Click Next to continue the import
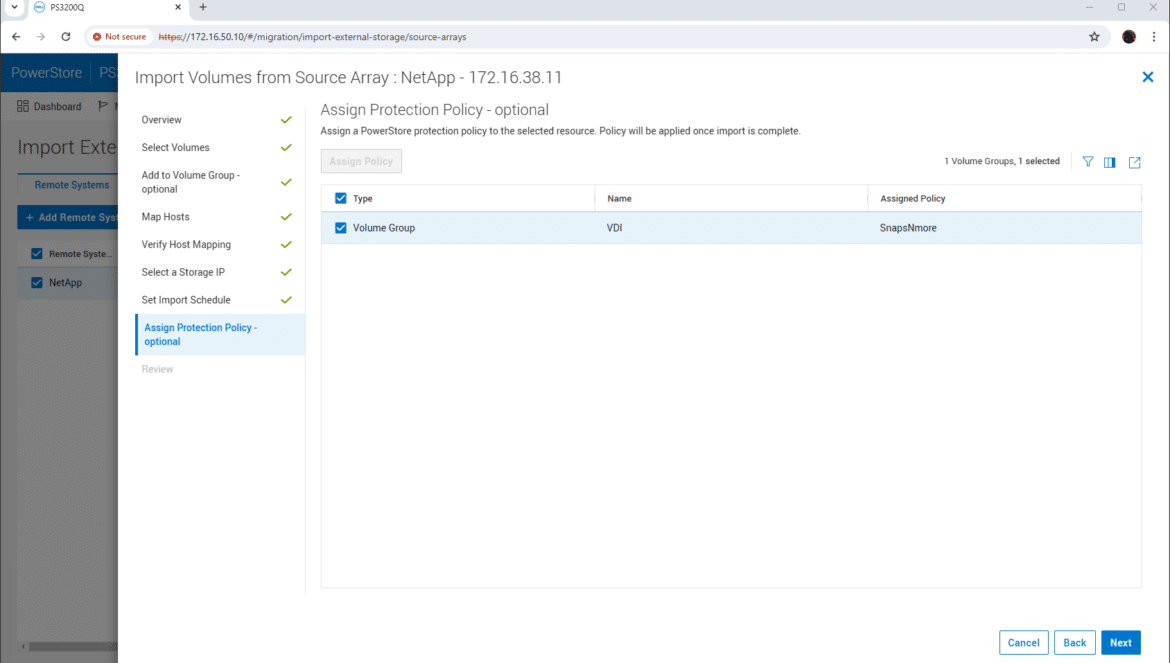Image resolution: width=1170 pixels, height=663 pixels. [1121, 643]
